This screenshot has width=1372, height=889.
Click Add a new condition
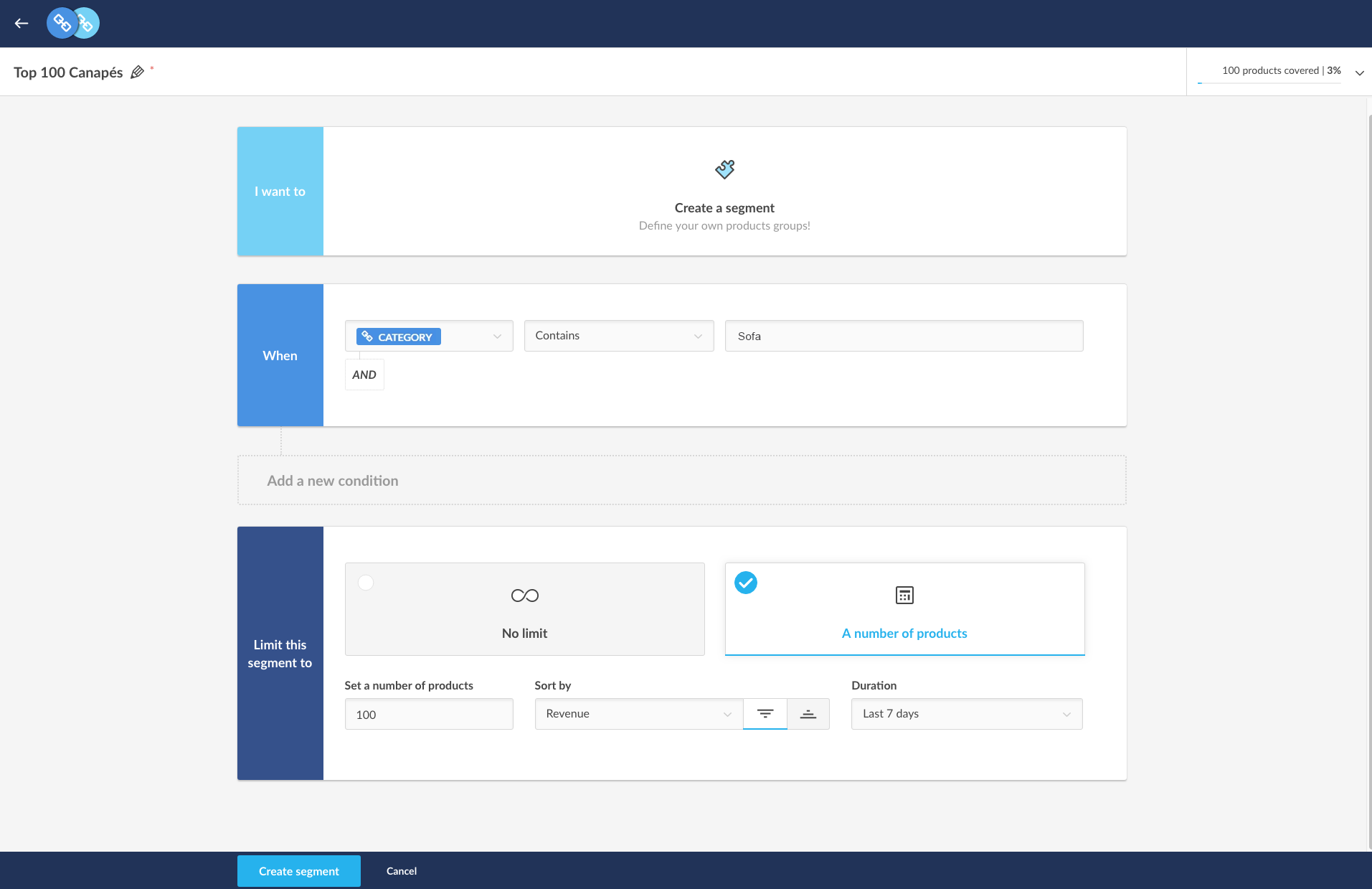click(681, 480)
